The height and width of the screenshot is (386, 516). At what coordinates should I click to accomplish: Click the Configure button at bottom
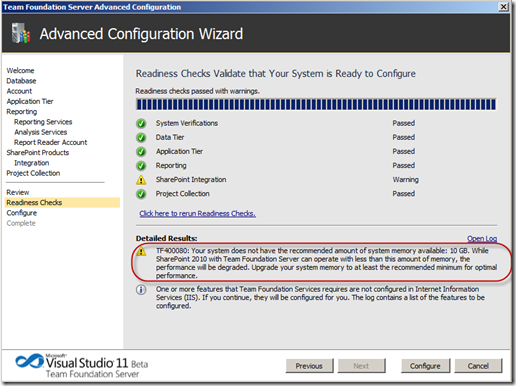[425, 366]
